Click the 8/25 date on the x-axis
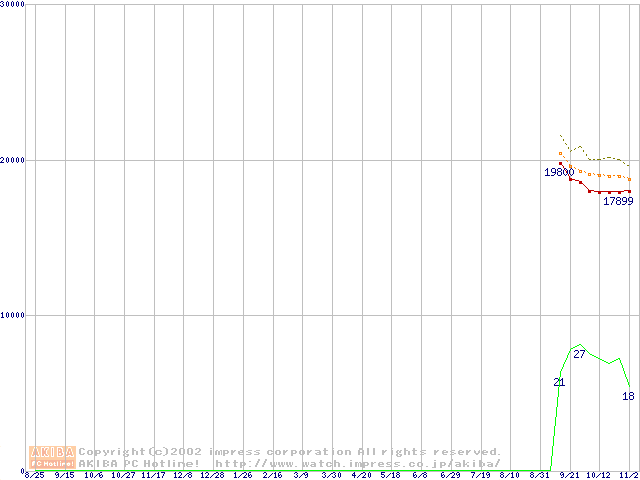The image size is (640, 480). pos(33,475)
